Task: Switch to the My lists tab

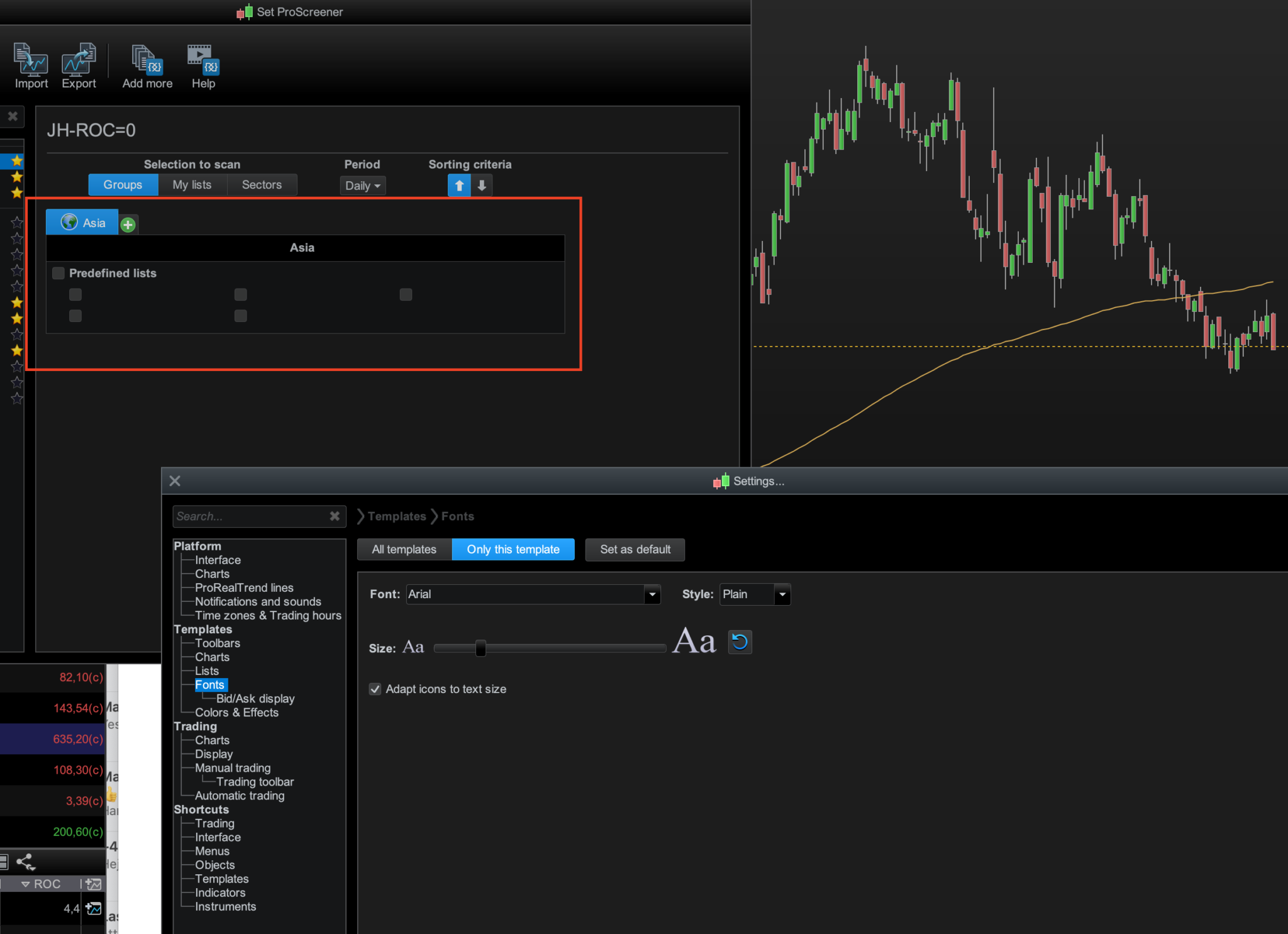Action: 192,185
